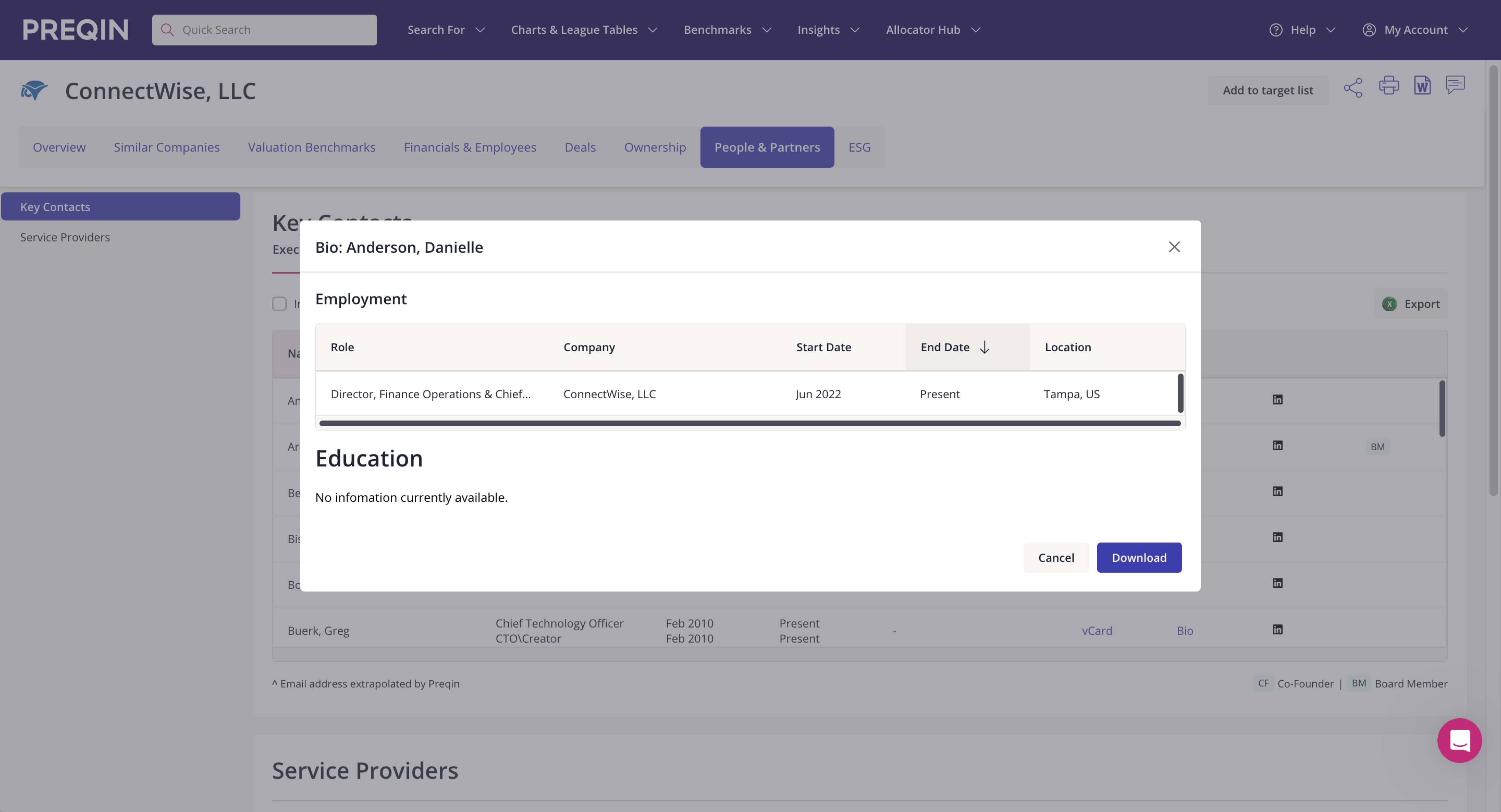The height and width of the screenshot is (812, 1501).
Task: Go to the Deals tab
Action: pos(580,147)
